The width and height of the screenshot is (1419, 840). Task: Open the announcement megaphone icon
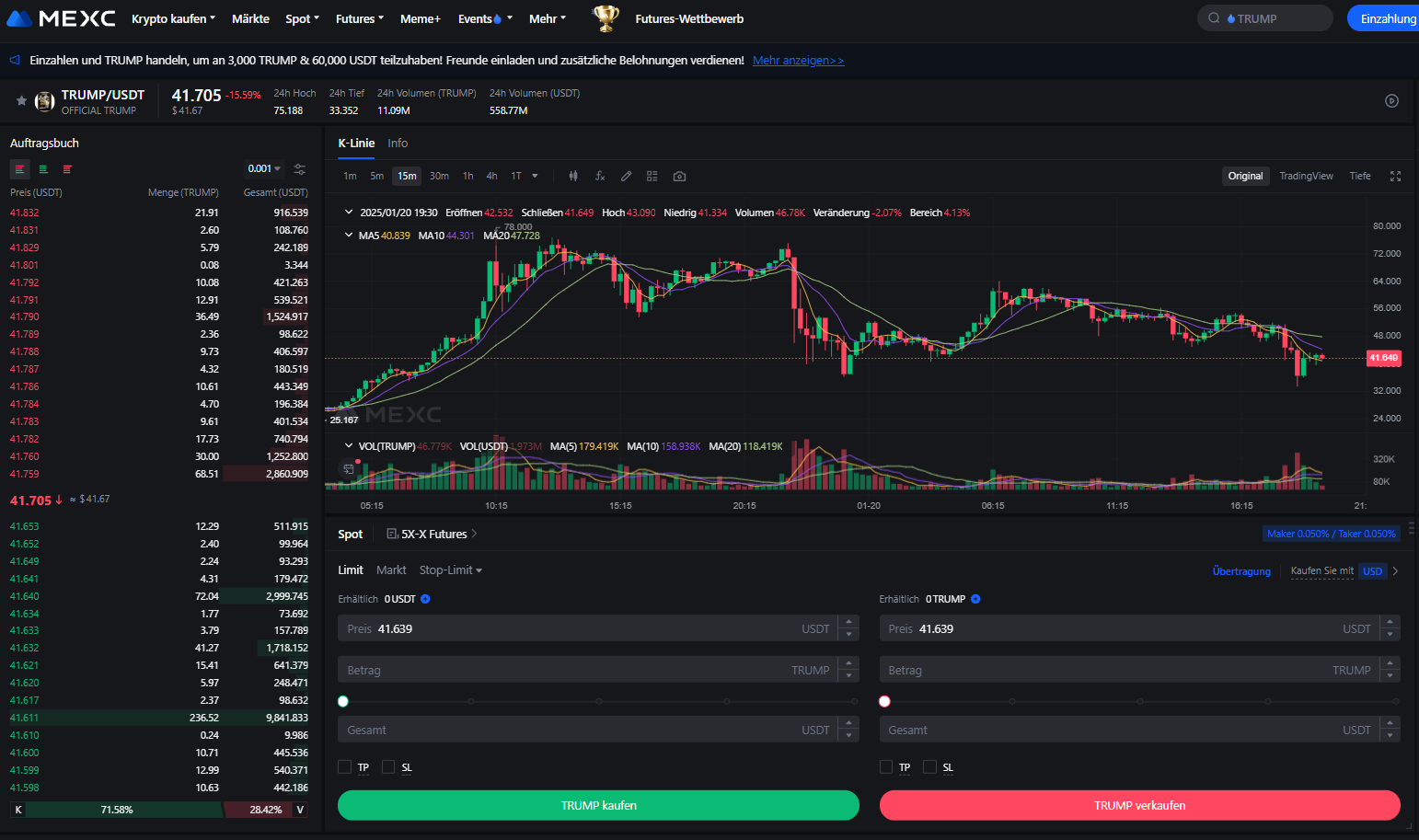[x=15, y=60]
